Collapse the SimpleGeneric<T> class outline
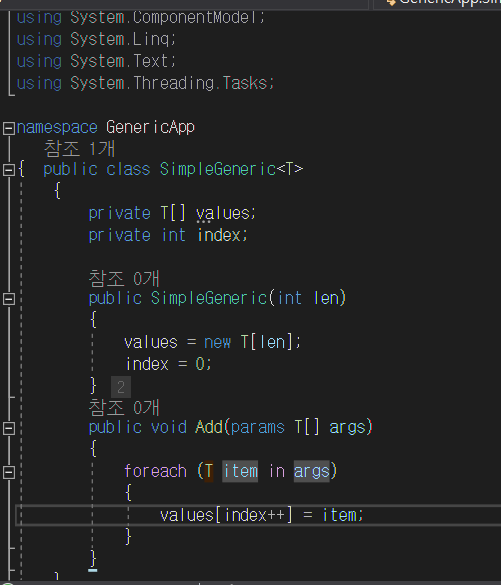Viewport: 501px width, 585px height. coord(9,170)
